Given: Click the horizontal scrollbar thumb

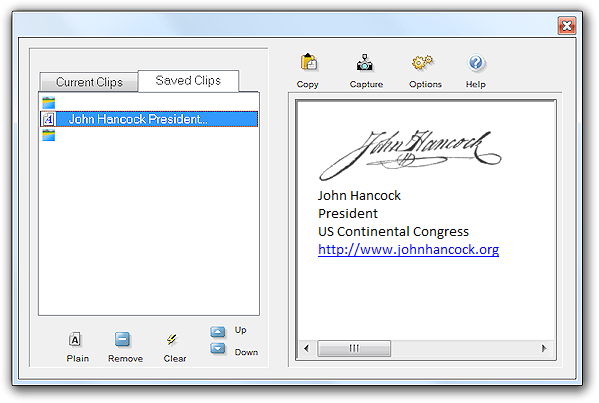Looking at the screenshot, I should [354, 348].
